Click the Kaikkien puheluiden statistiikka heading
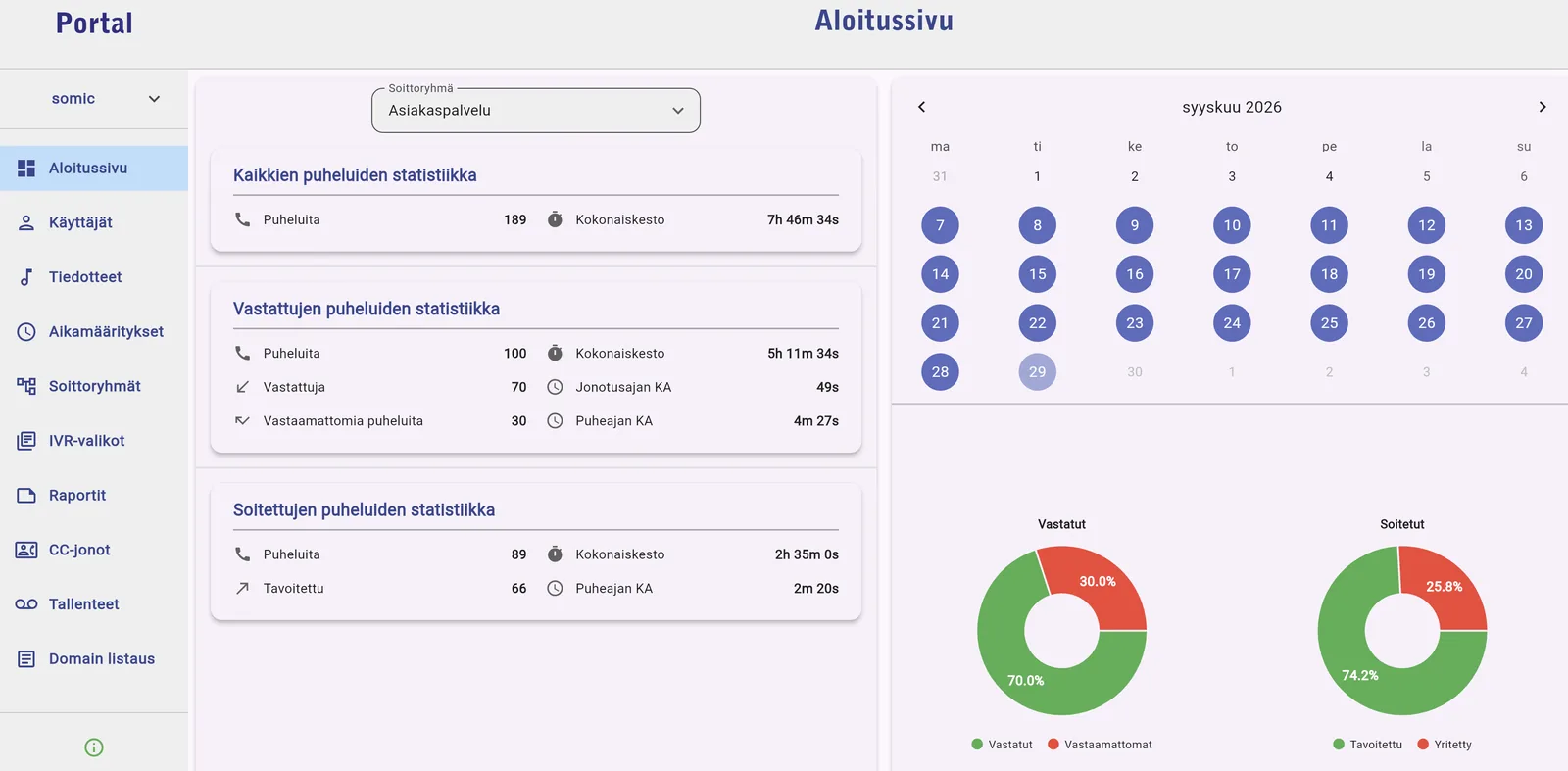 (x=355, y=175)
